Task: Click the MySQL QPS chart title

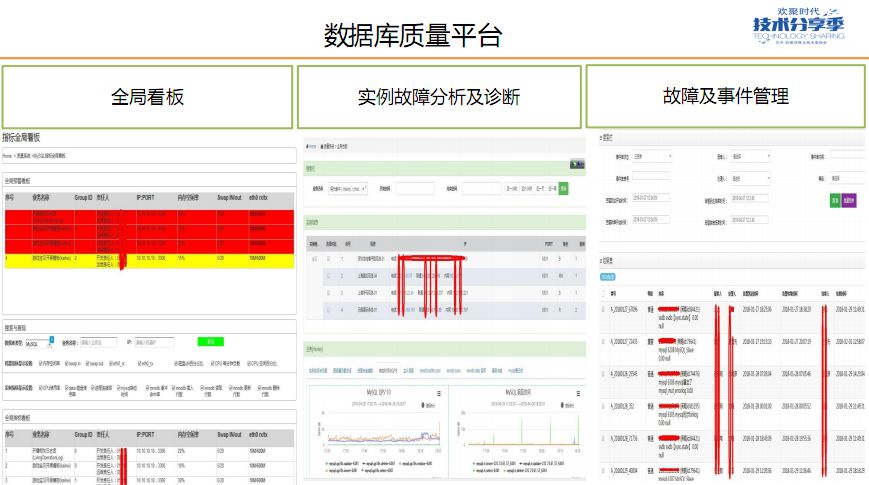Action: [379, 392]
